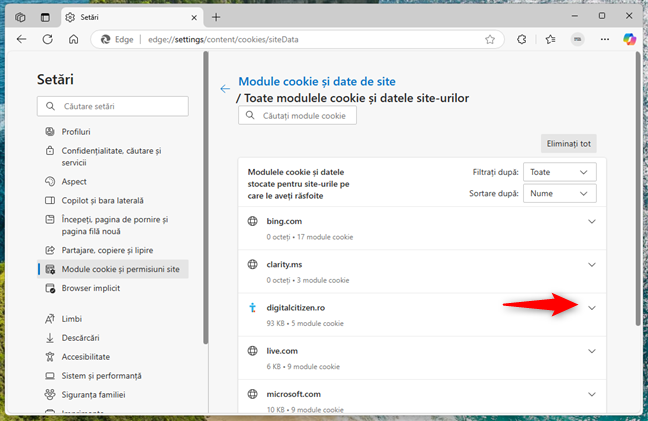Launch Copilot from the toolbar
648x421 pixels.
629,39
